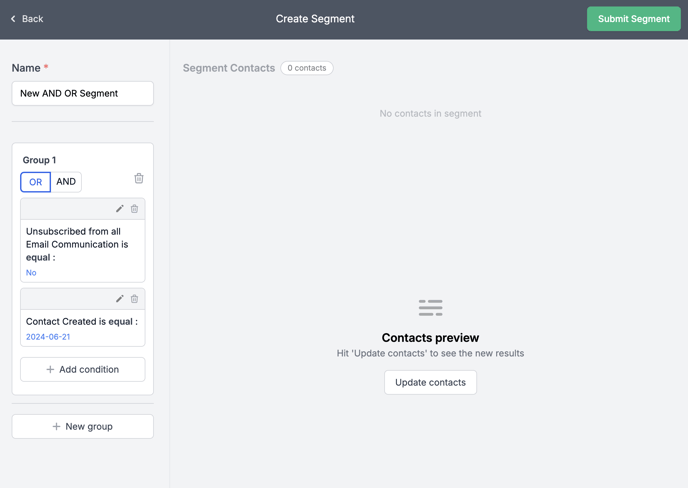Click the Add condition button
This screenshot has width=688, height=488.
82,370
